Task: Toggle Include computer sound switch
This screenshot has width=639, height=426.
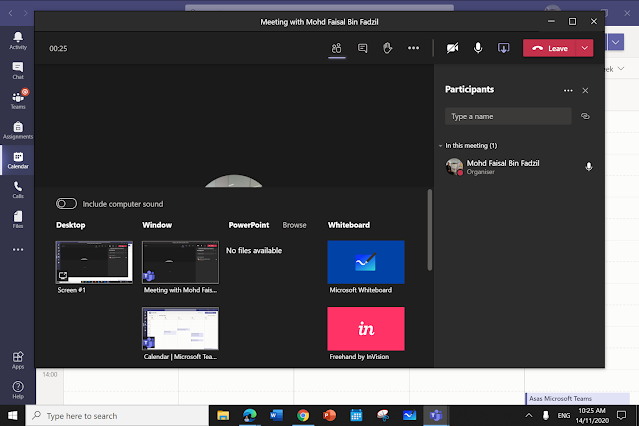Action: pyautogui.click(x=66, y=203)
